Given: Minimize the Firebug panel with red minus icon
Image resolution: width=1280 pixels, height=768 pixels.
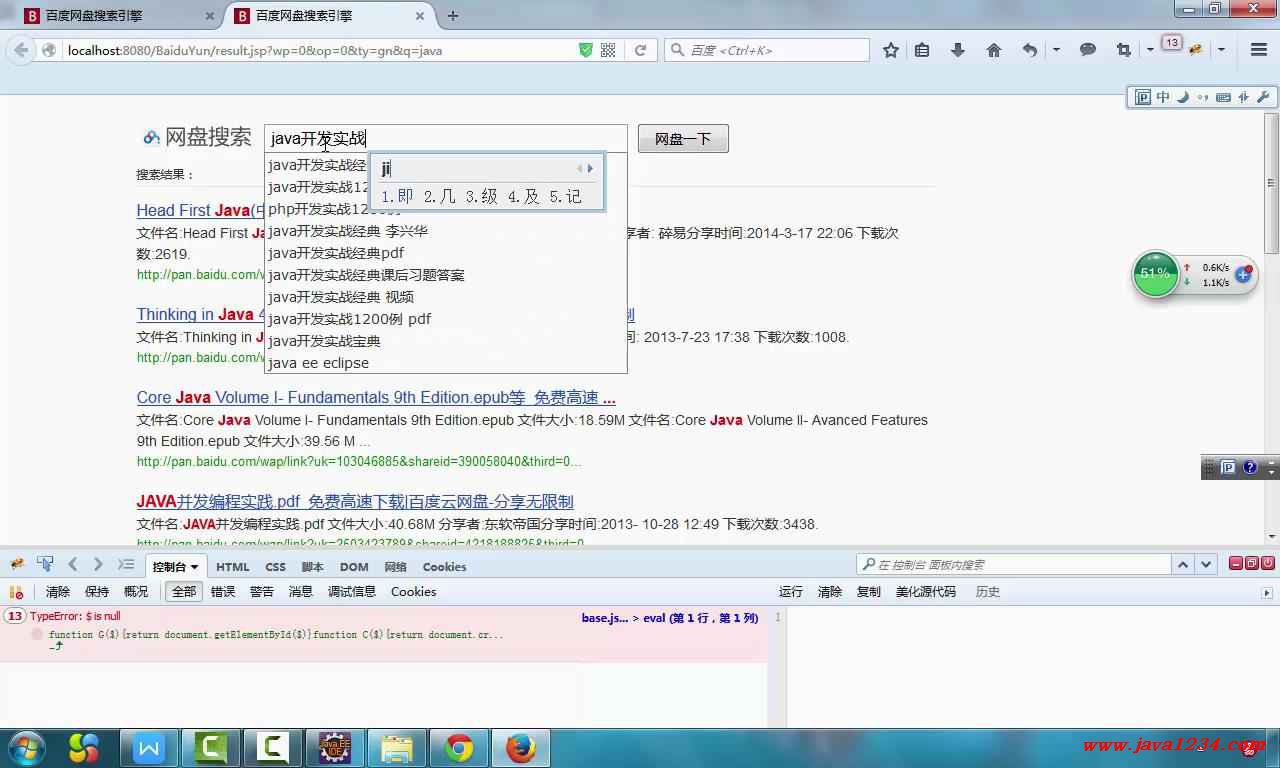Looking at the screenshot, I should [1237, 564].
